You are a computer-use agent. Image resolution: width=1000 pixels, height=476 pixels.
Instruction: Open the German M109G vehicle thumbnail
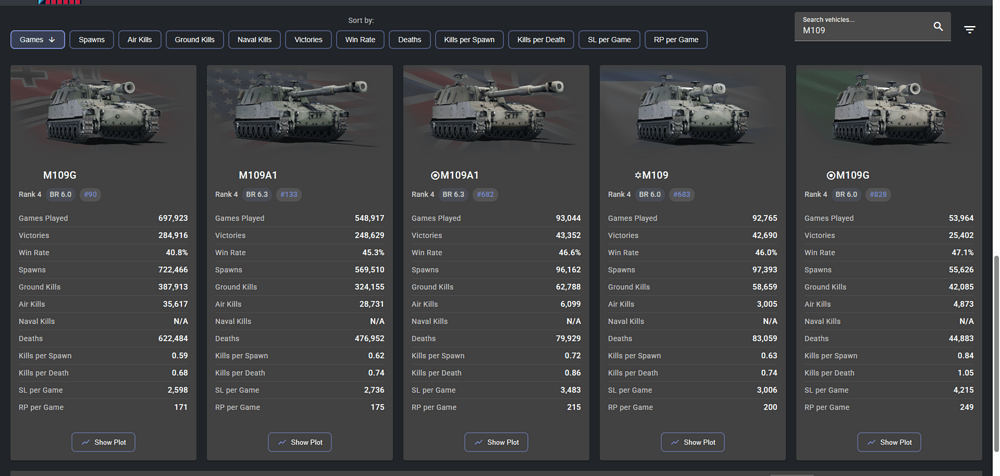(103, 110)
